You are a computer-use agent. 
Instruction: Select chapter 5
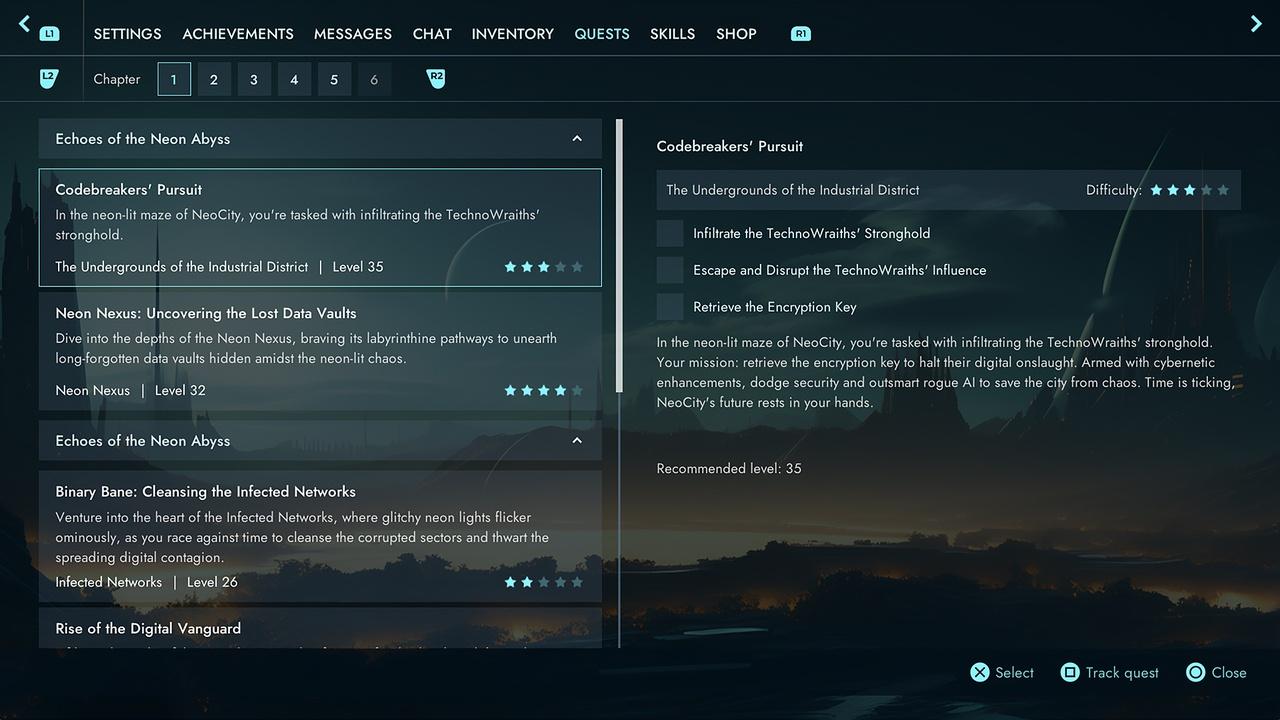pos(334,80)
